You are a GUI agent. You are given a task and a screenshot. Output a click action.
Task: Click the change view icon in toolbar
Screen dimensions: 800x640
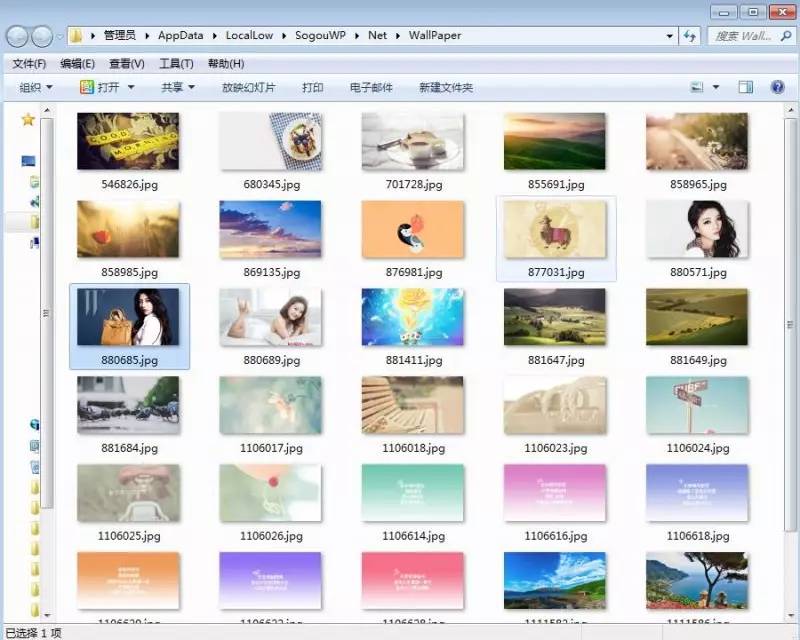(x=697, y=88)
